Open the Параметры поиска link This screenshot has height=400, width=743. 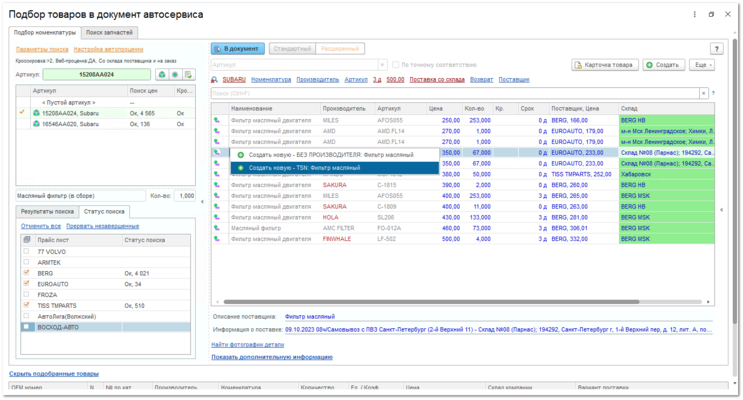42,49
